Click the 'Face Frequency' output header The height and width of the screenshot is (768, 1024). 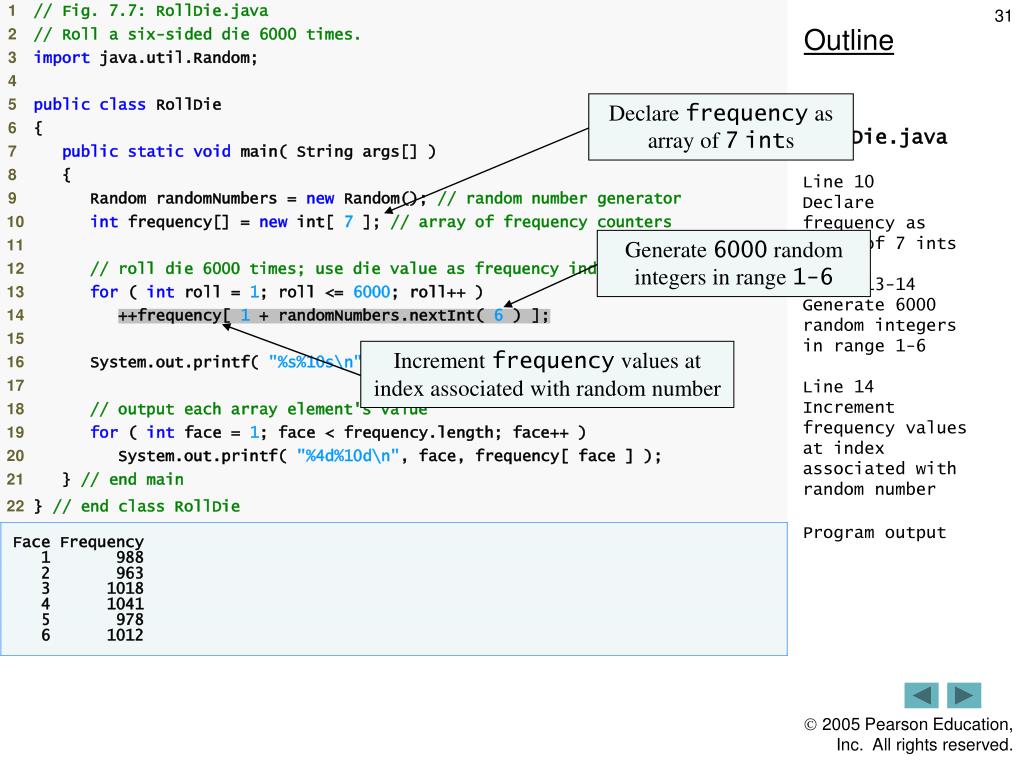click(78, 542)
